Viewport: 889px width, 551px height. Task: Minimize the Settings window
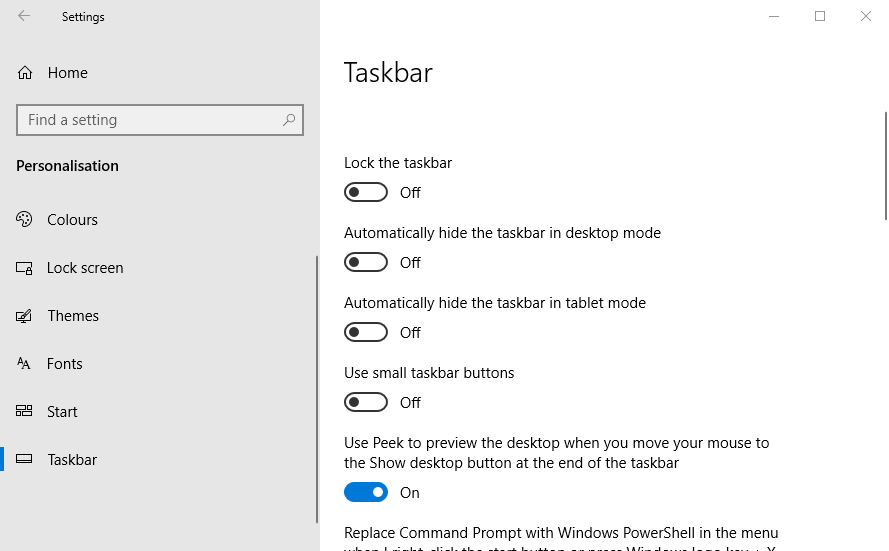(774, 16)
